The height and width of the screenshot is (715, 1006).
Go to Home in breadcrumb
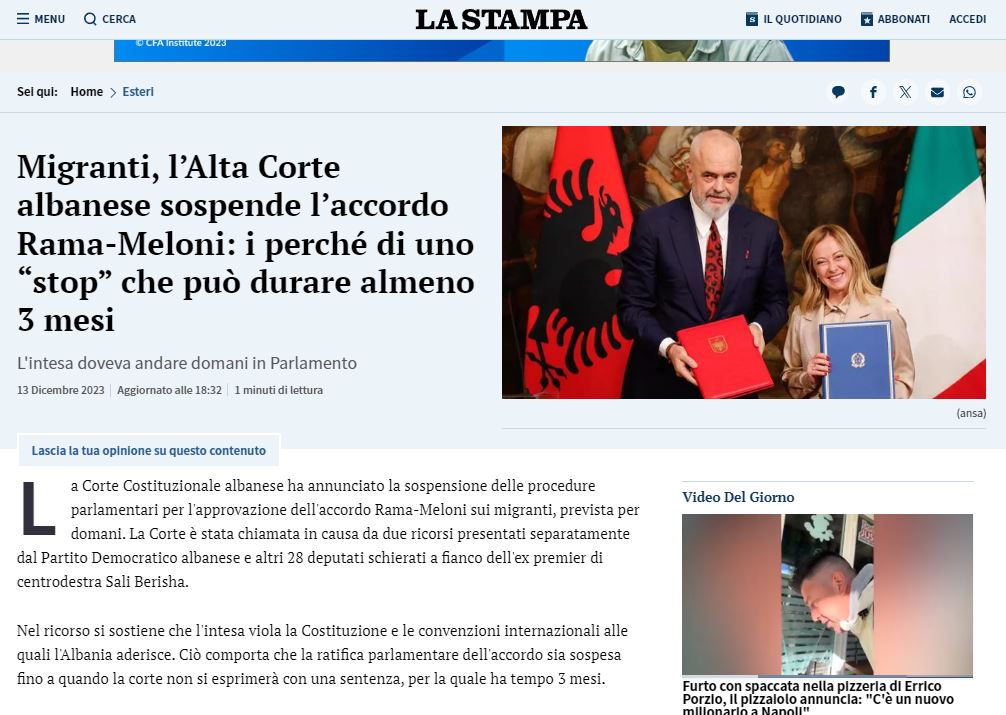pos(86,92)
